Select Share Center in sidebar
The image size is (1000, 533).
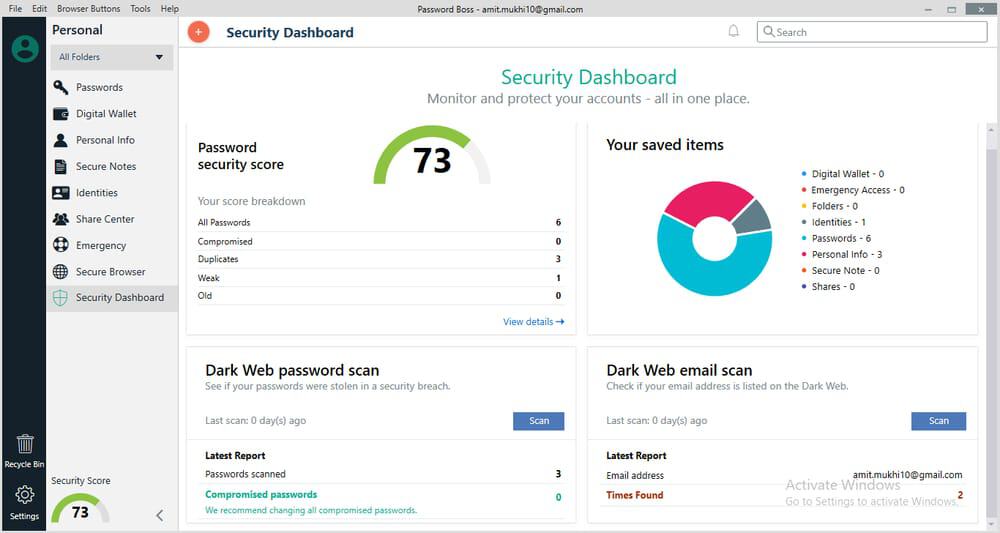105,219
